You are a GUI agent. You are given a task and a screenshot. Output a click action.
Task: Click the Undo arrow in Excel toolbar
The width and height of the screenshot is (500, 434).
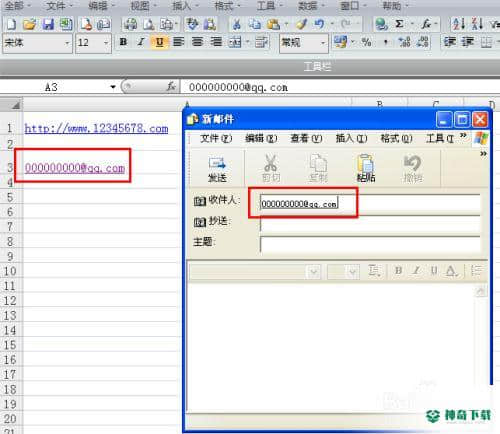click(319, 24)
